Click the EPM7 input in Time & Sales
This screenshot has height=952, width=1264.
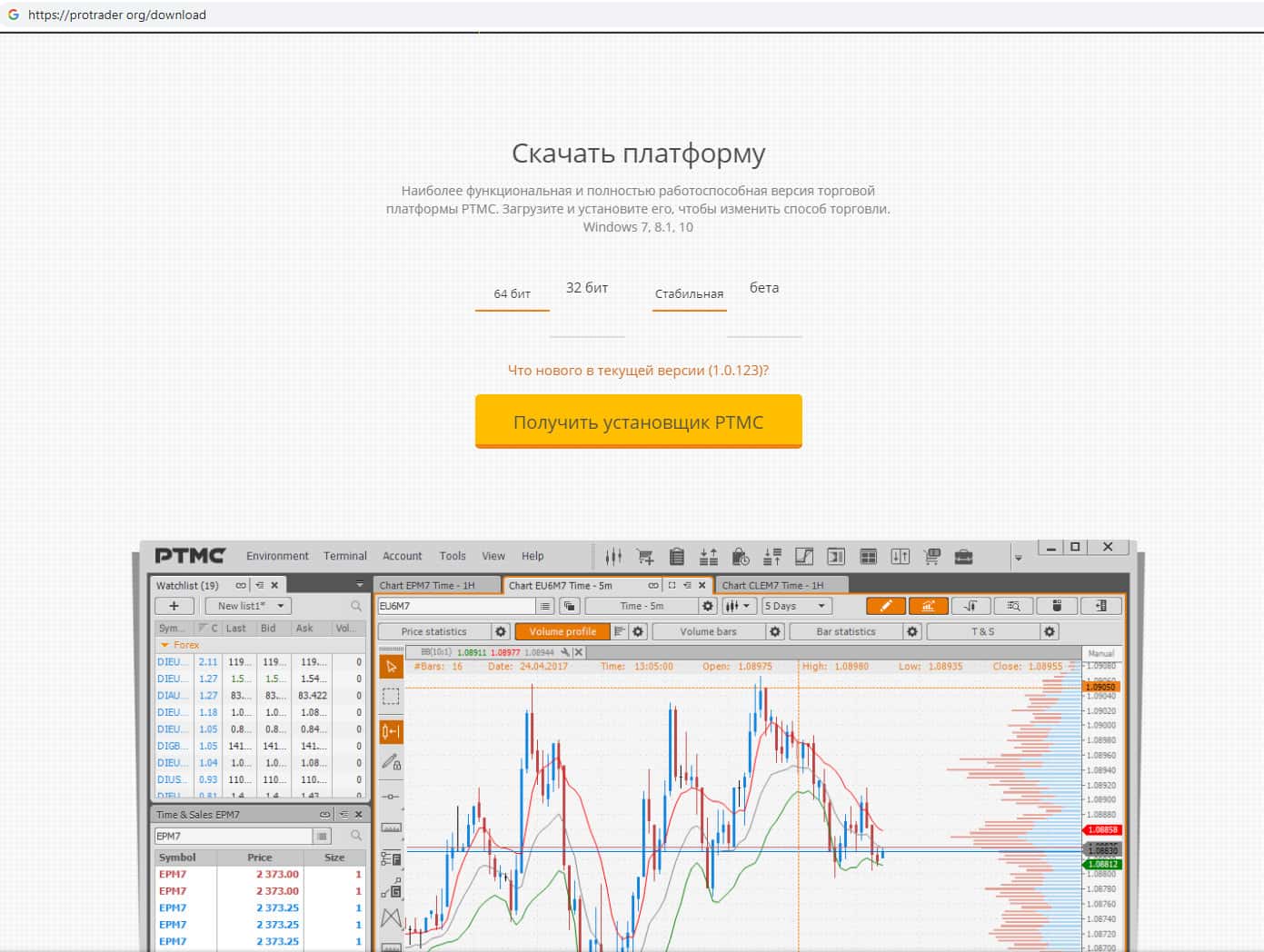pyautogui.click(x=234, y=836)
